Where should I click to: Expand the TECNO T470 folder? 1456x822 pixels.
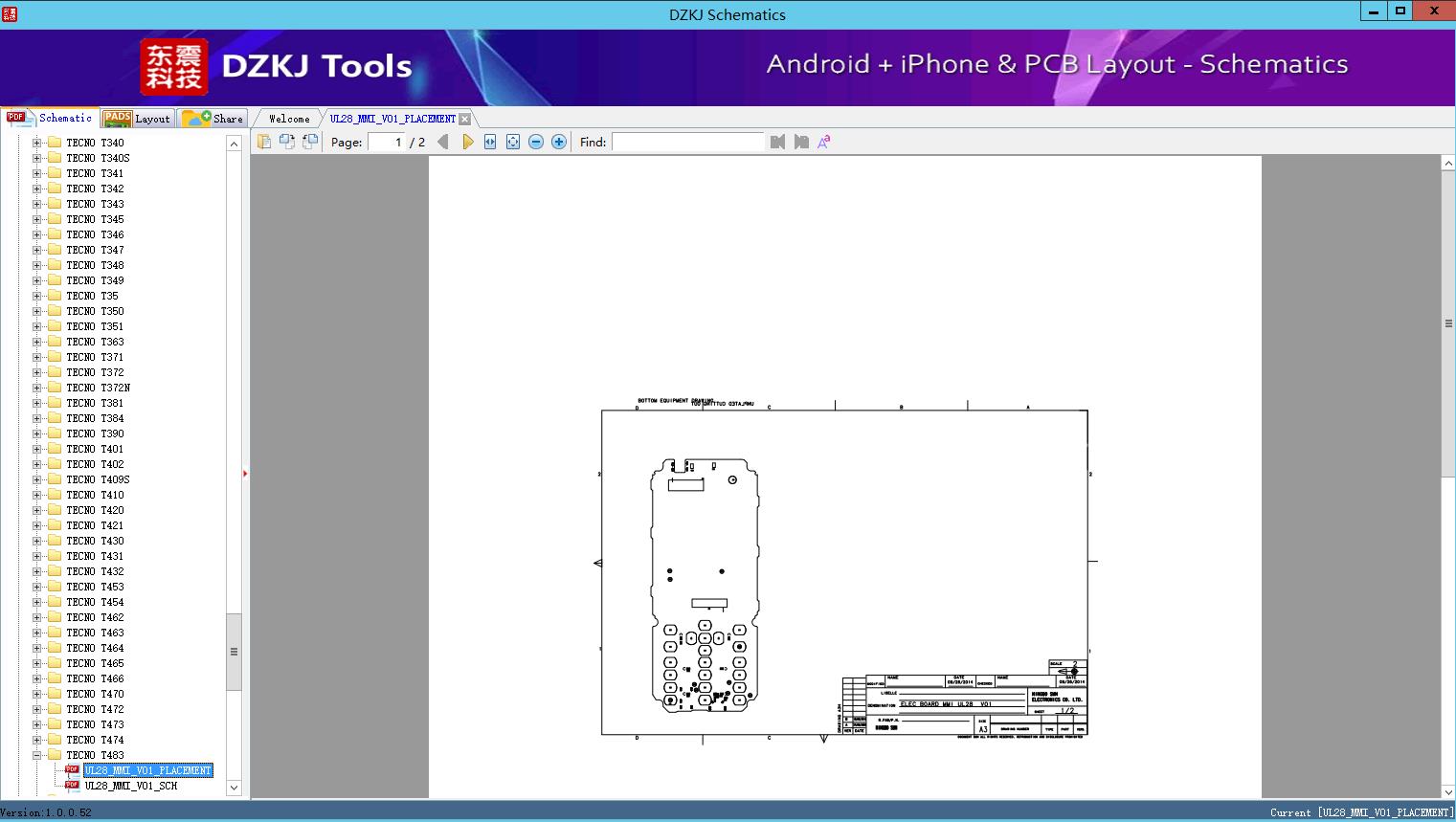[x=37, y=694]
